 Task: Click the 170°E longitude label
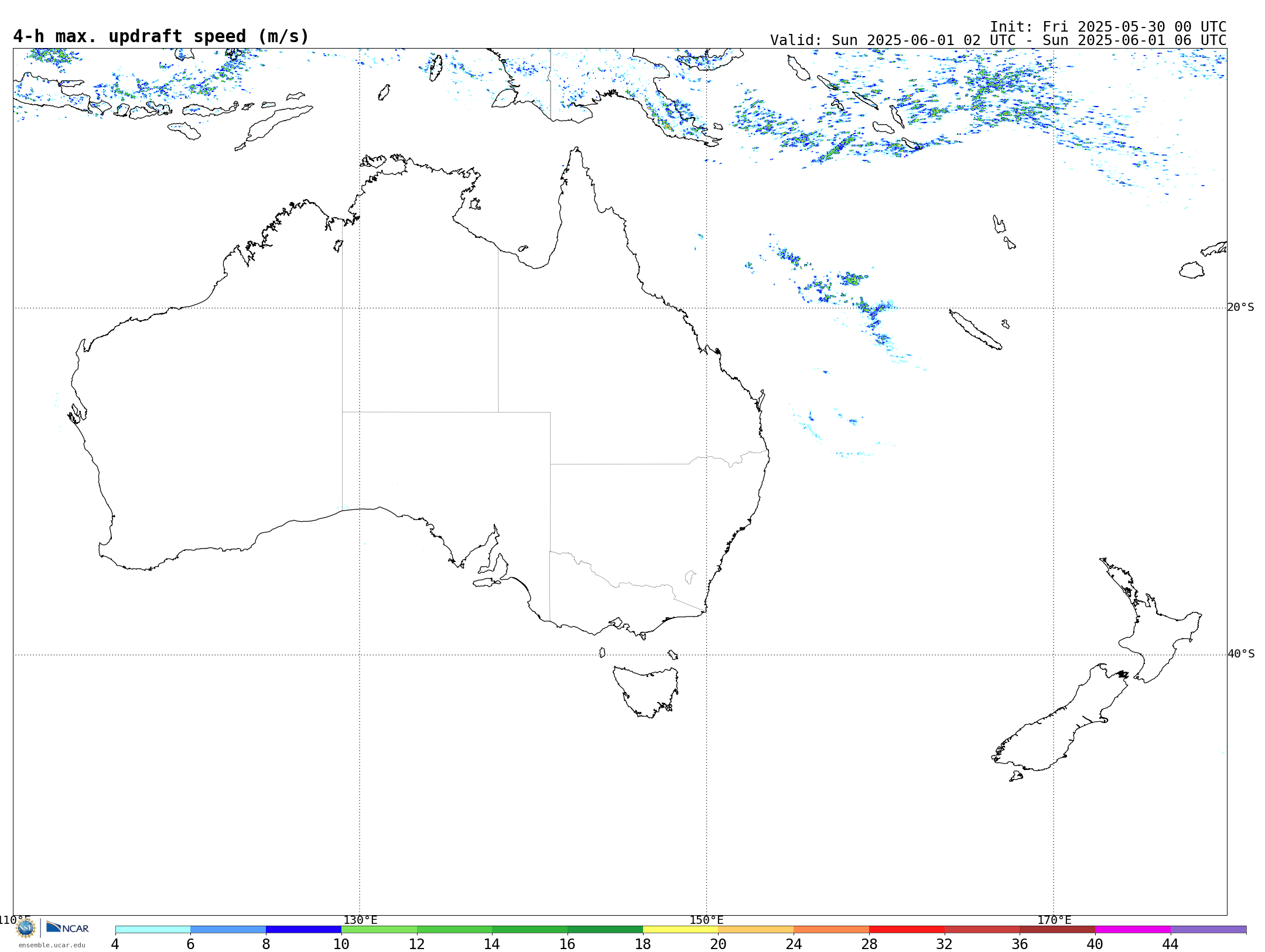[x=1054, y=920]
